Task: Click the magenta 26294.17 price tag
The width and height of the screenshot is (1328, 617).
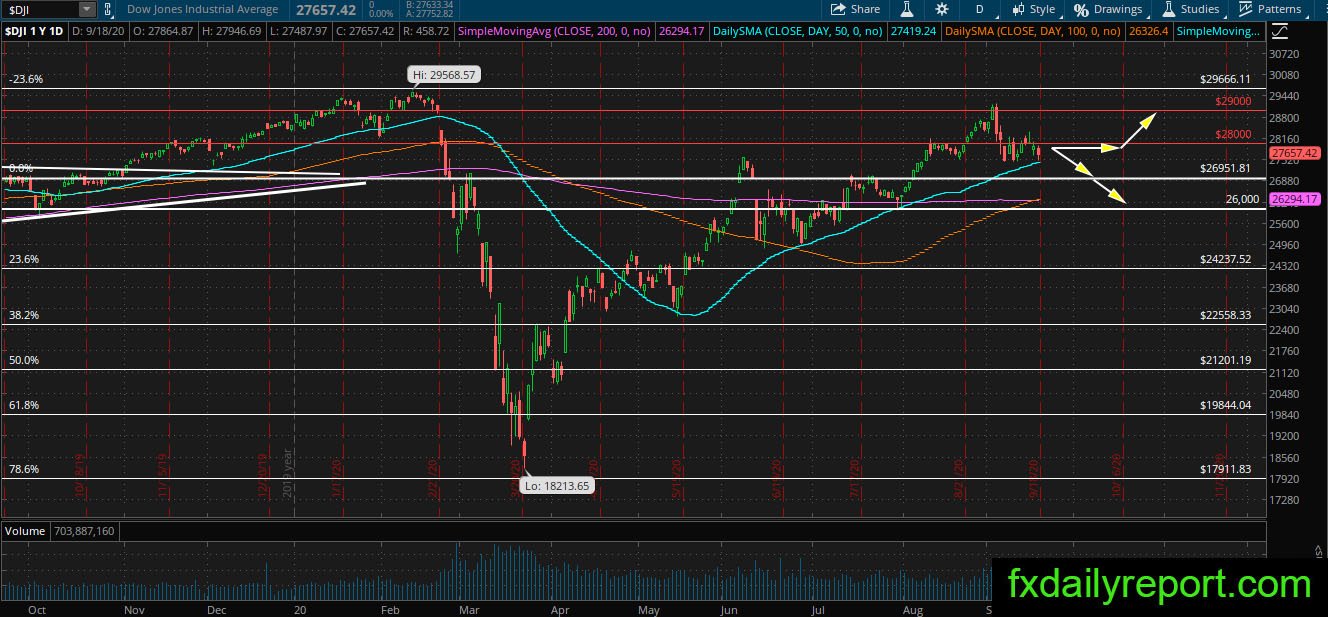Action: (x=1295, y=200)
